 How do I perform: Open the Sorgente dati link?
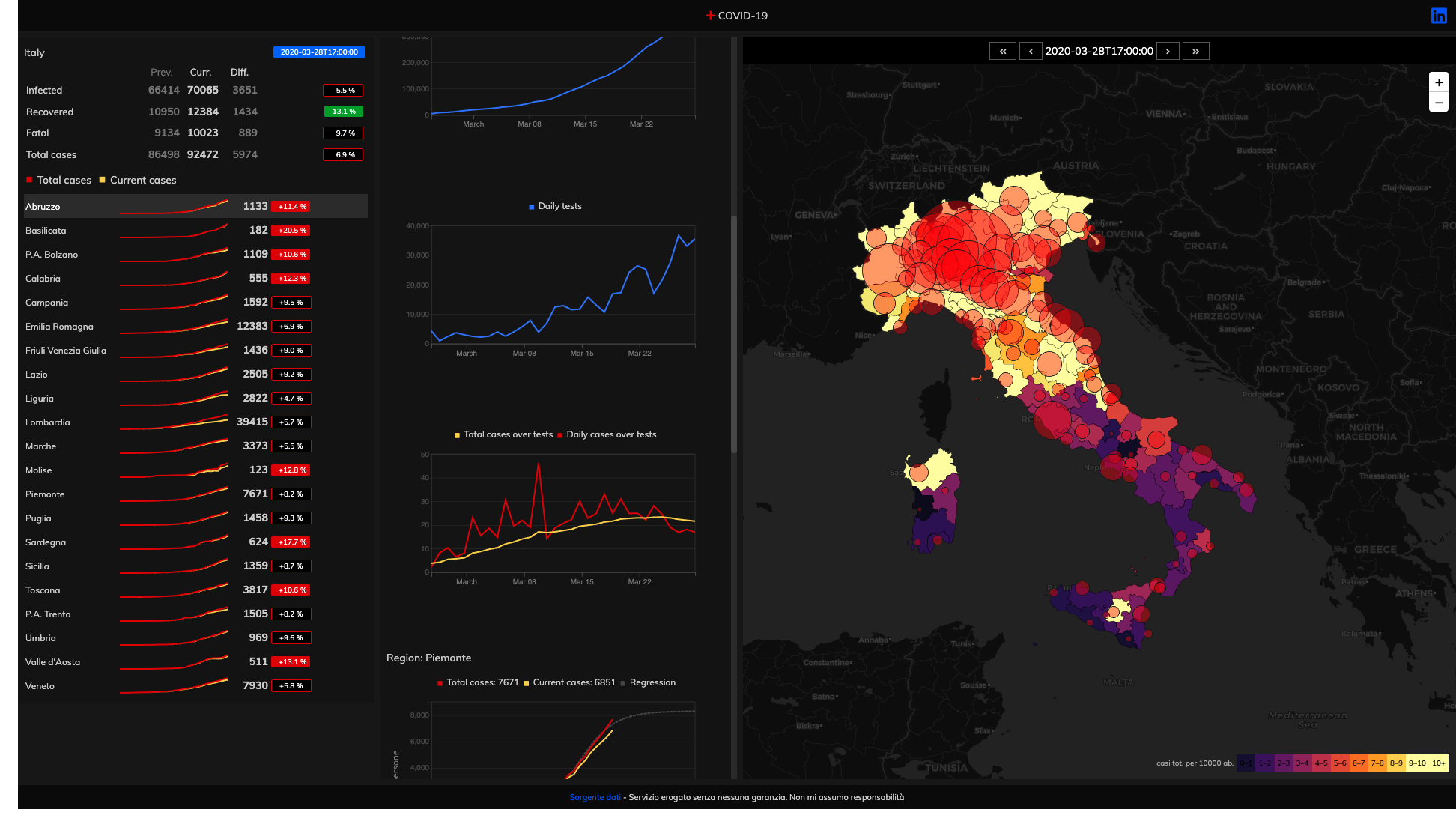595,797
